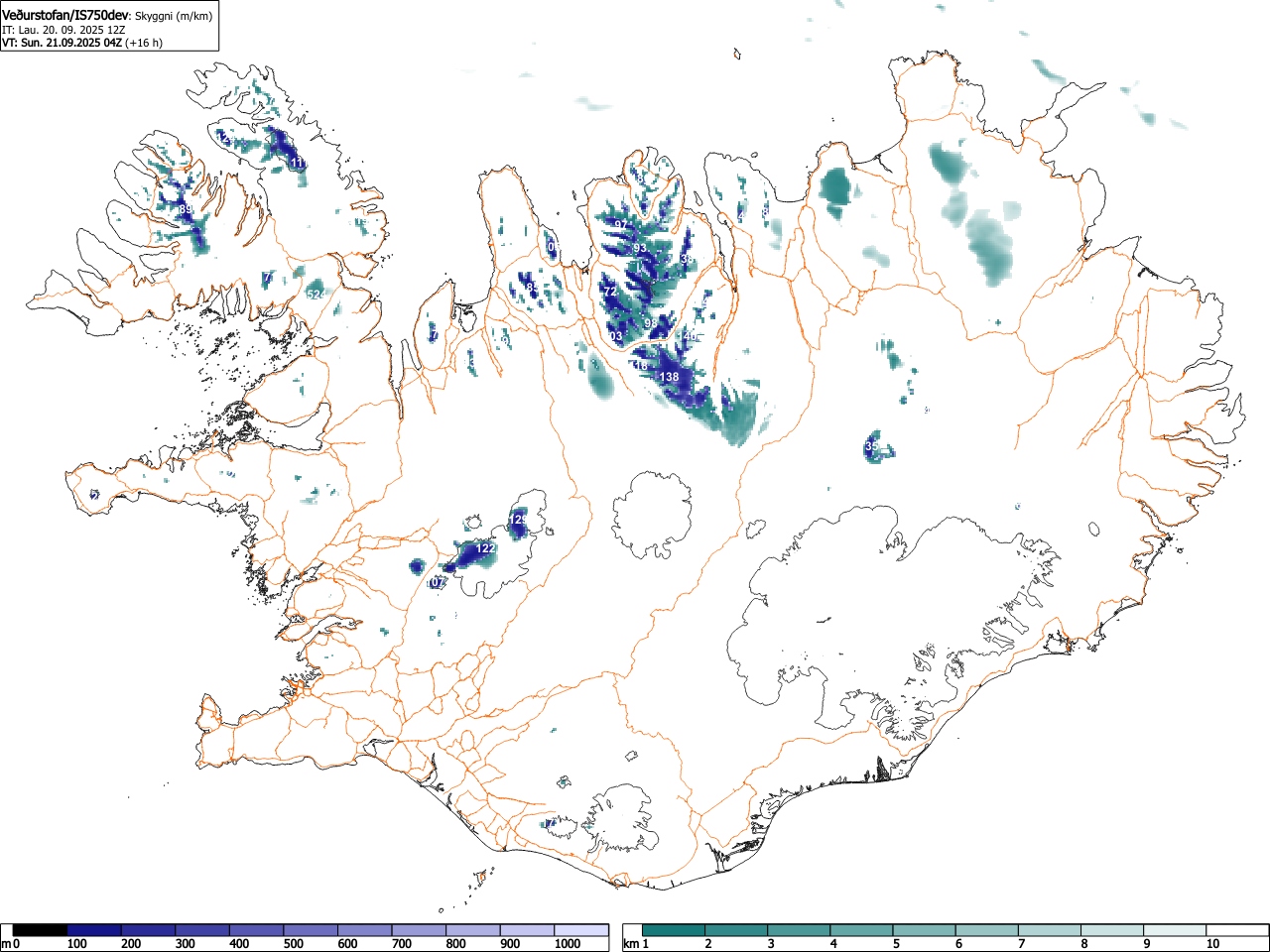1270x952 pixels.
Task: Click the 200–300 m legend color swatch
Action: click(149, 930)
